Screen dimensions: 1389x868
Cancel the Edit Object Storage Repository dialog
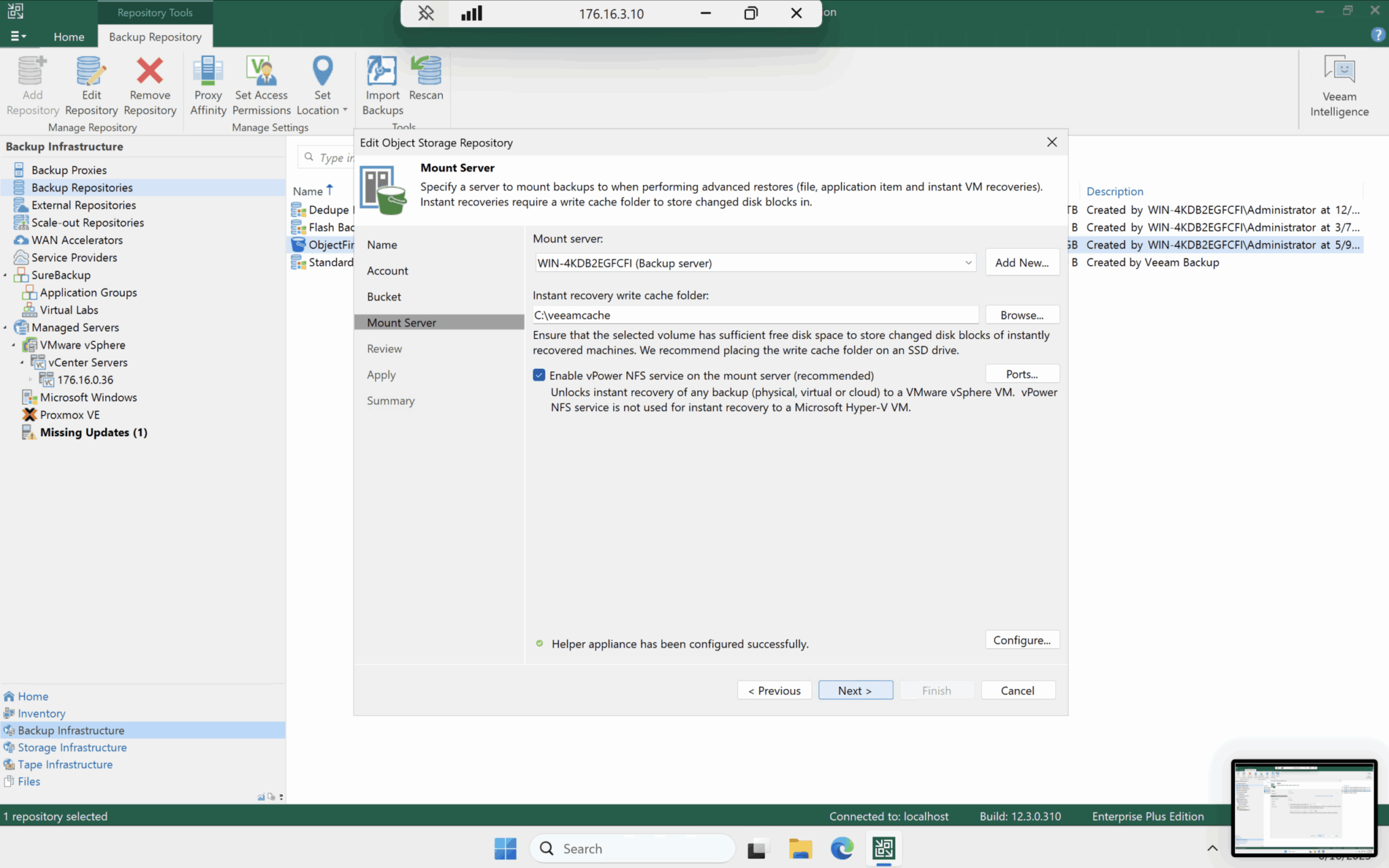pos(1017,690)
